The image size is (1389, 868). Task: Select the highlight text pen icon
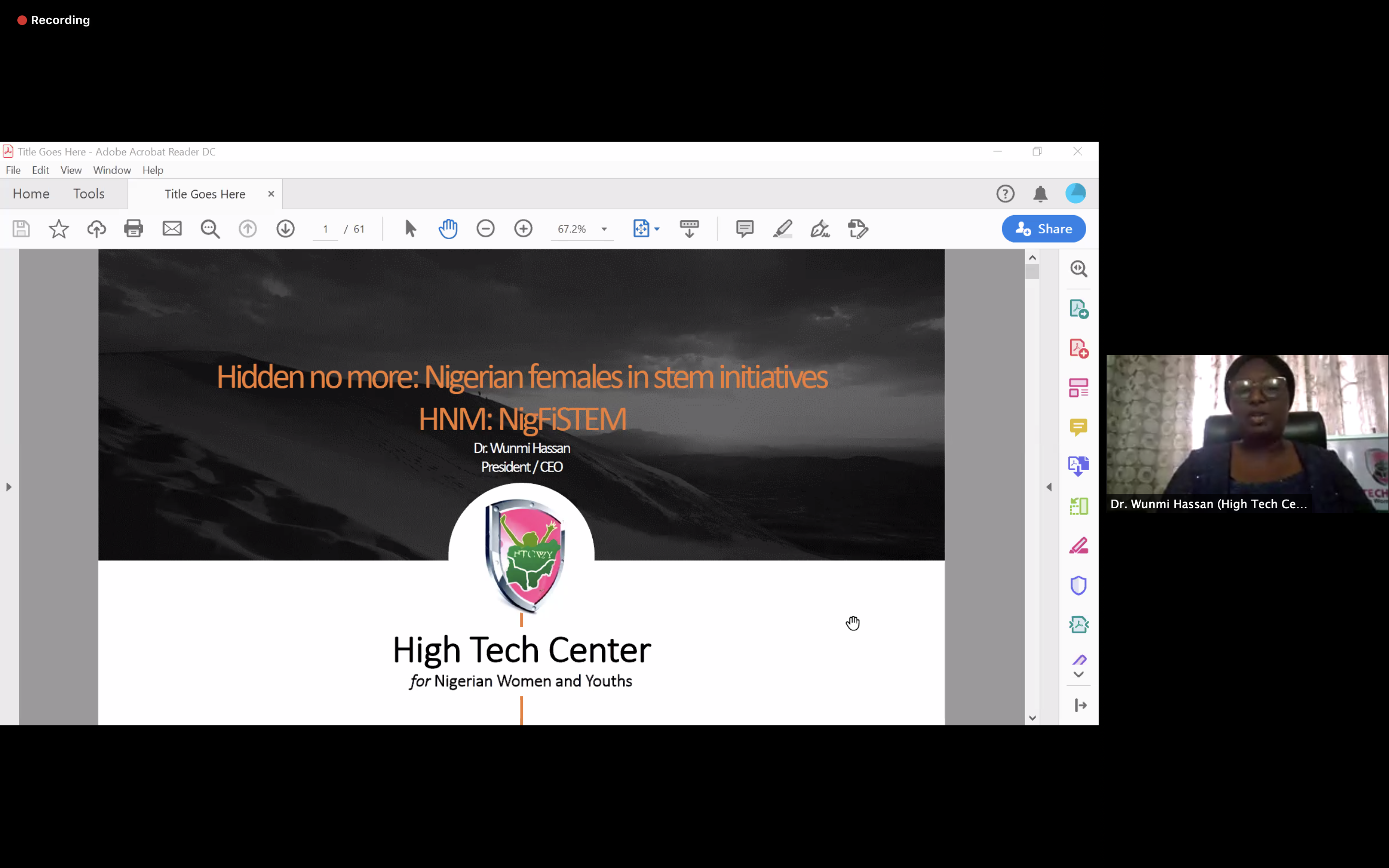[x=783, y=229]
